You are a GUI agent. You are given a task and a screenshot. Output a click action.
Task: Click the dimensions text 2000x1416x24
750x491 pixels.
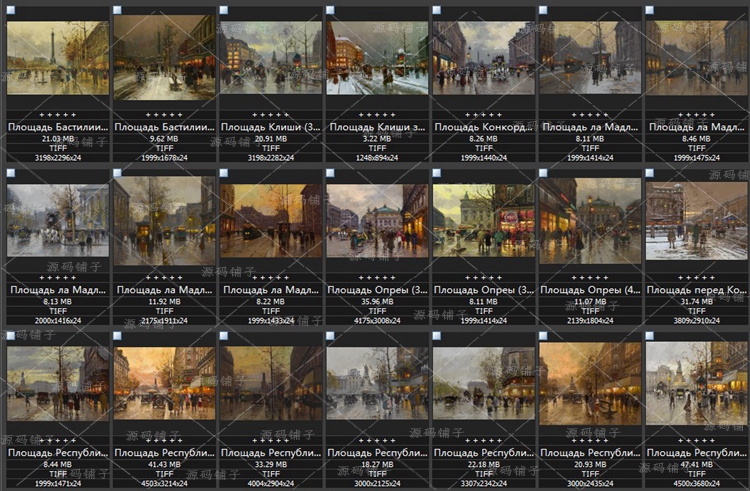(58, 321)
